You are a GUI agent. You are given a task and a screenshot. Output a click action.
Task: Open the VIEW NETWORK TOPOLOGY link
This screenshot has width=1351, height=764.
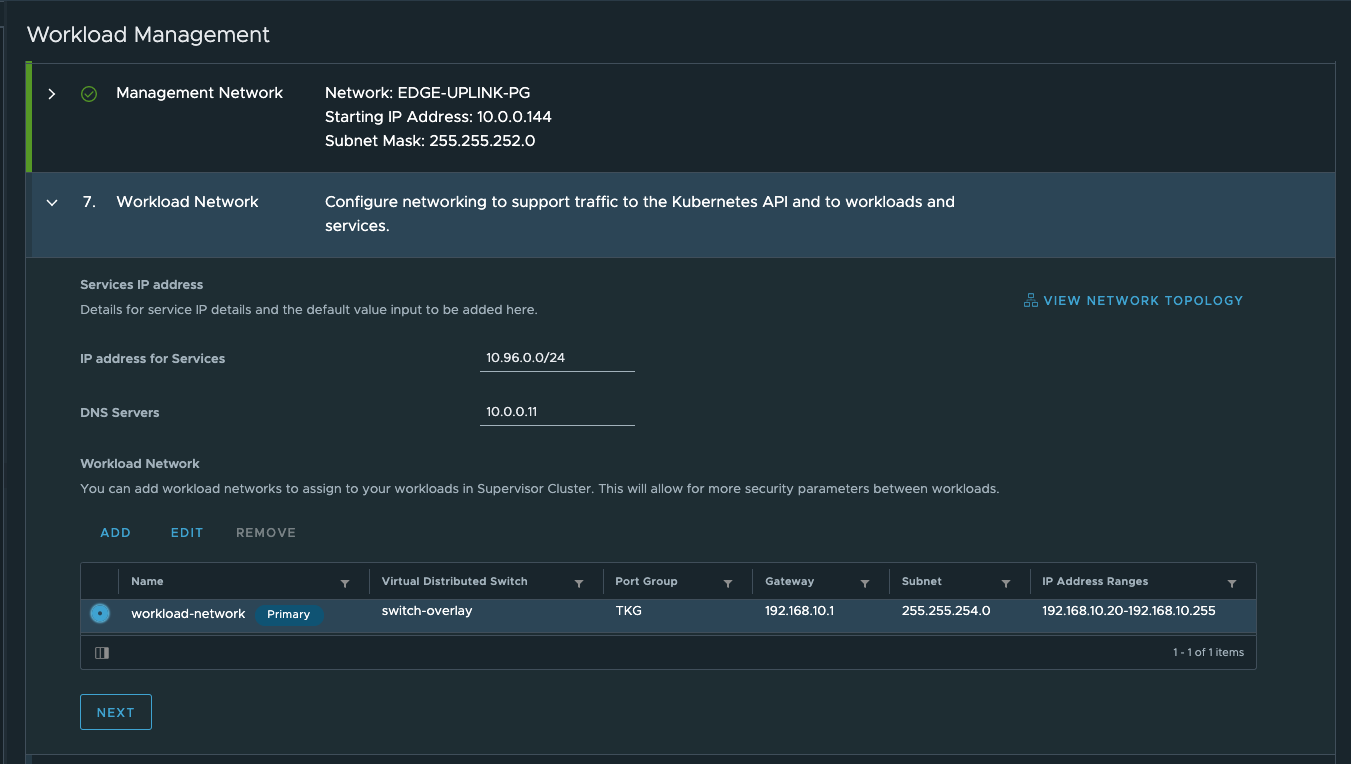click(x=1143, y=300)
